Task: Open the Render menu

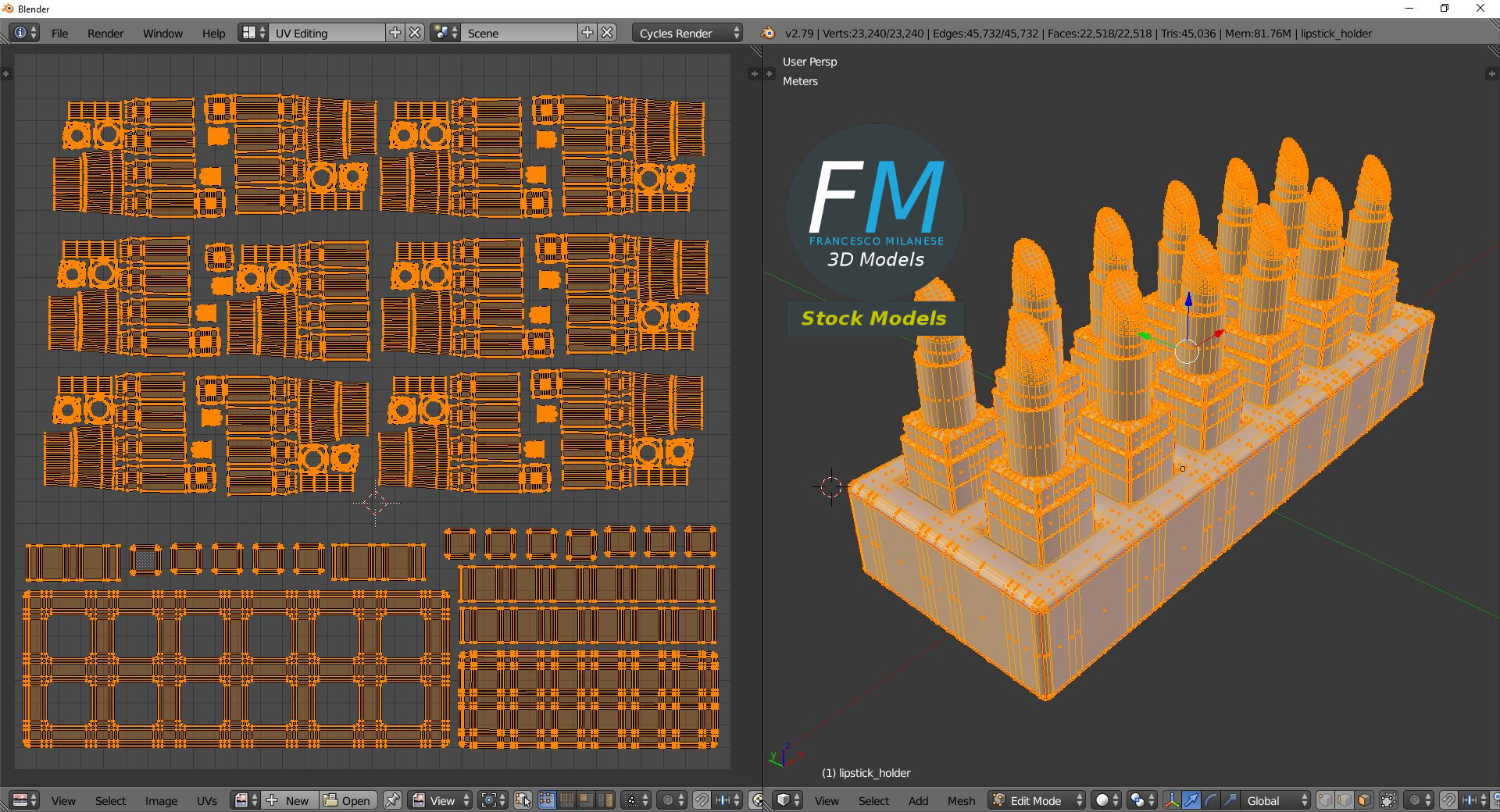Action: click(105, 34)
